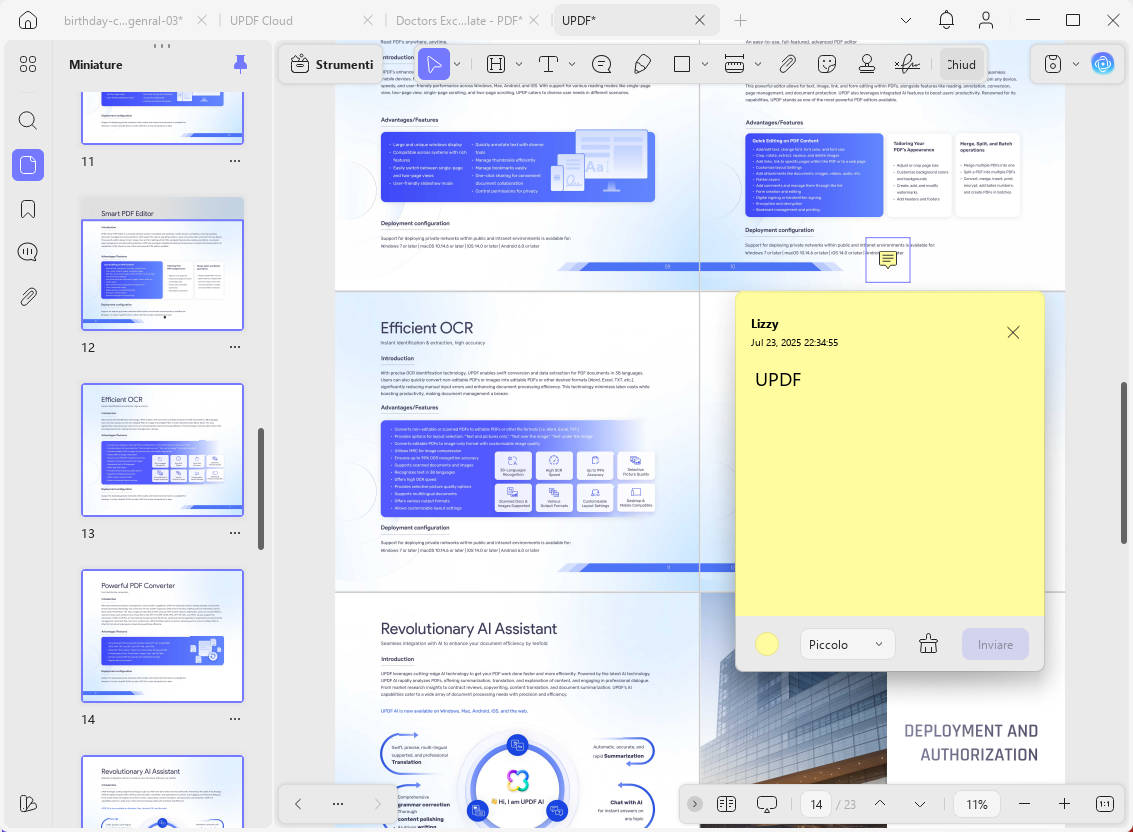The image size is (1133, 832).
Task: Switch to Doctors Exc...late PDF tab
Action: point(458,20)
